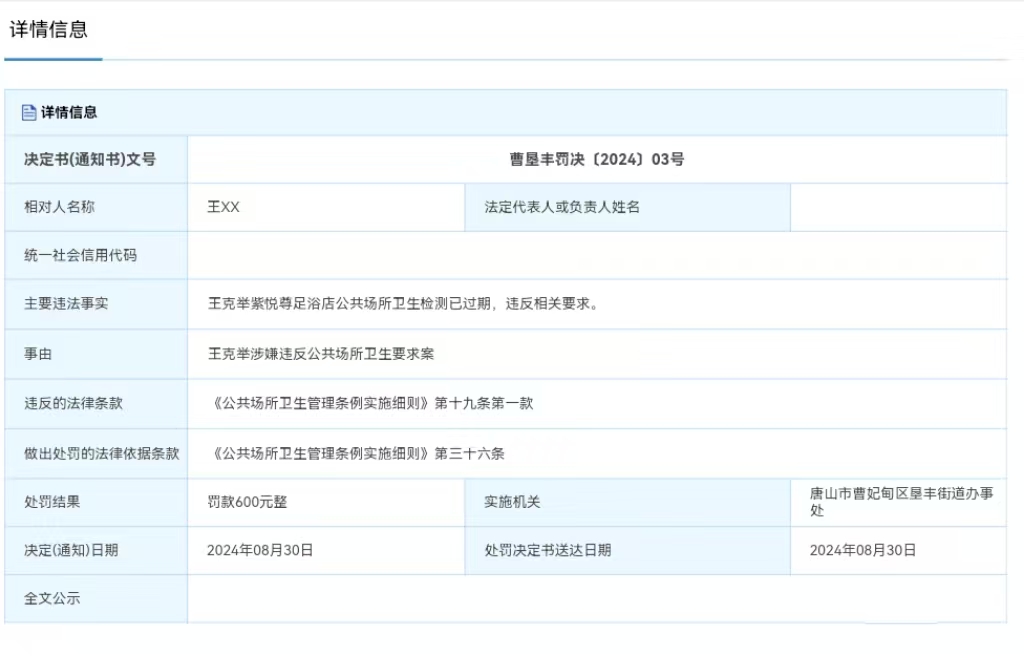Screen dimensions: 1024x657
Task: Select 王克举涉嫌违反公共场所卫生要求案 text
Action: pyautogui.click(x=321, y=354)
